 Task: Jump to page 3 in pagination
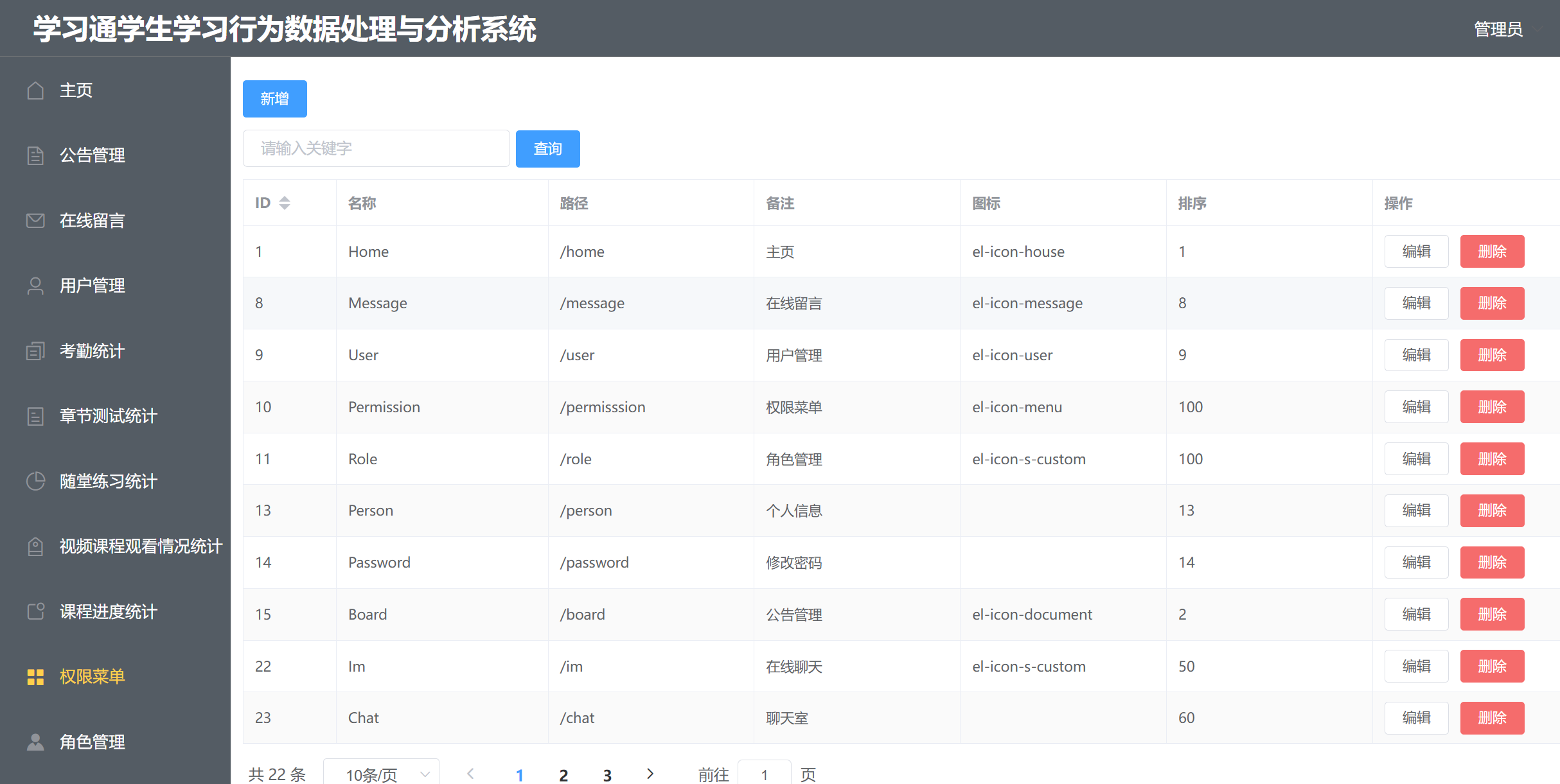[607, 774]
